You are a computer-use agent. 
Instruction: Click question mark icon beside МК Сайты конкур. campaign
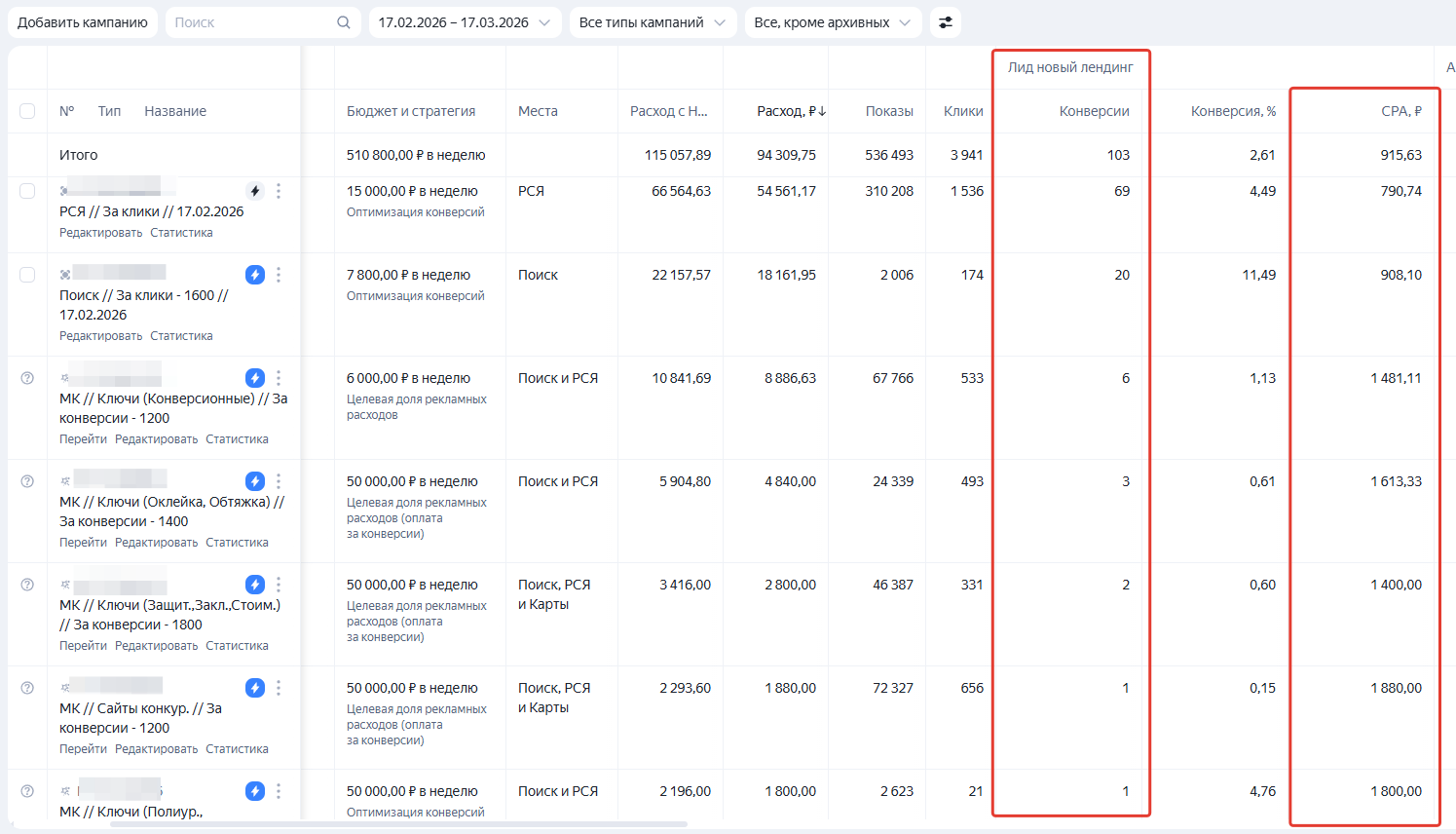(x=27, y=688)
